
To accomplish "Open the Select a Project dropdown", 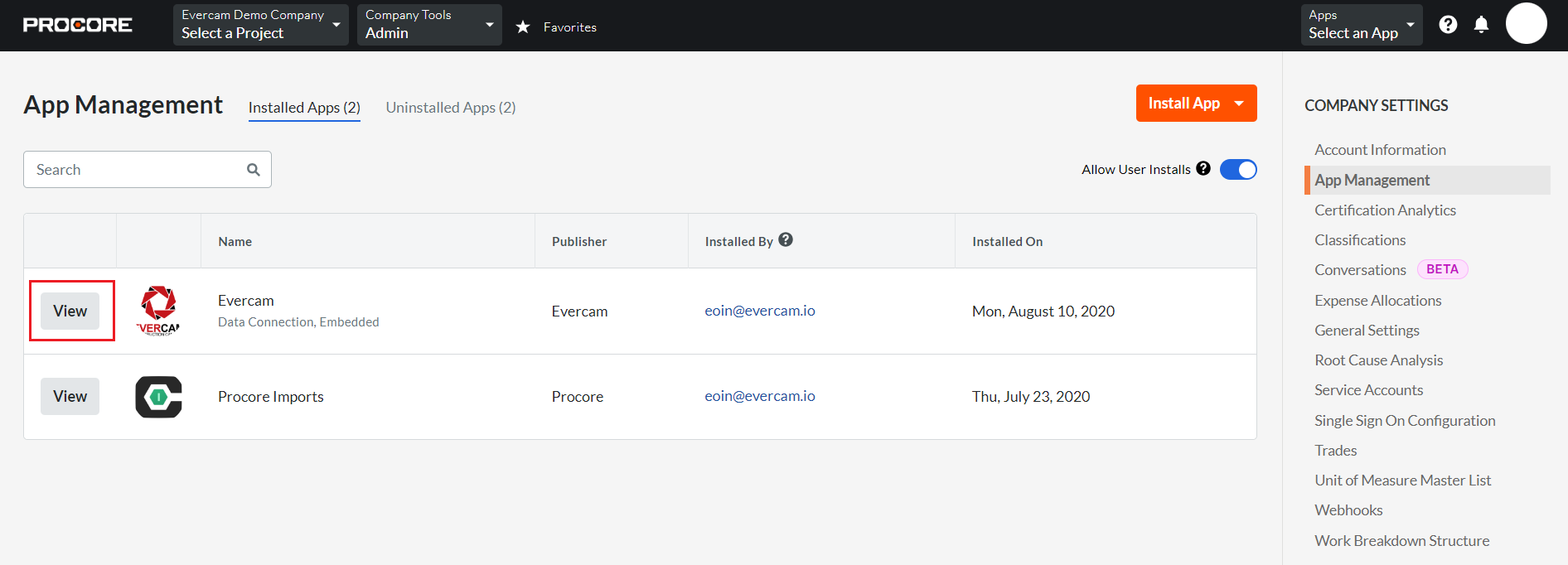I will tap(260, 25).
